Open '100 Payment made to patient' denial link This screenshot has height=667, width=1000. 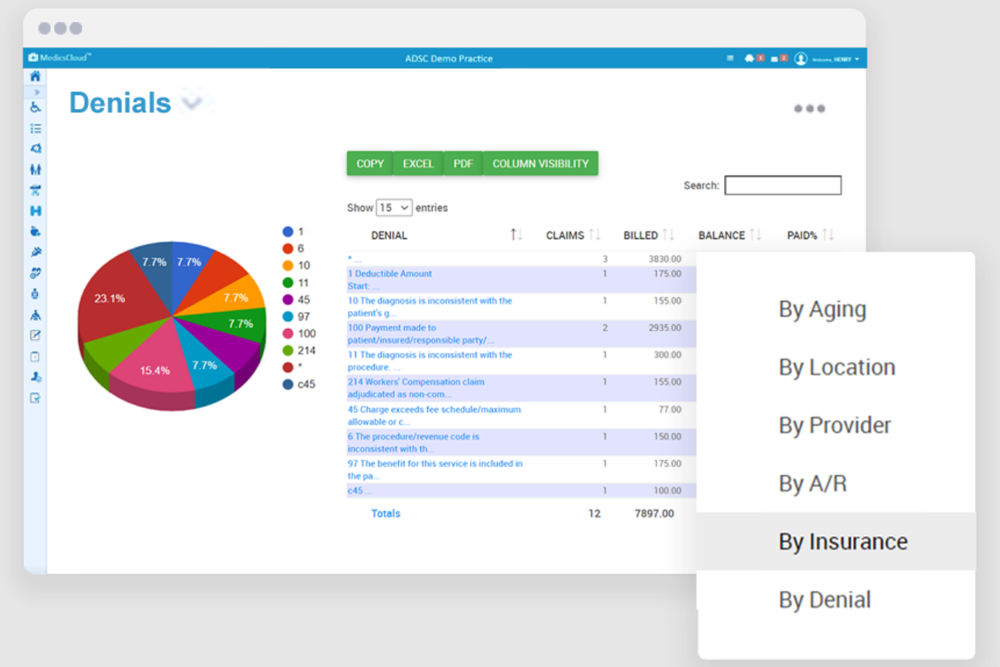[x=420, y=334]
